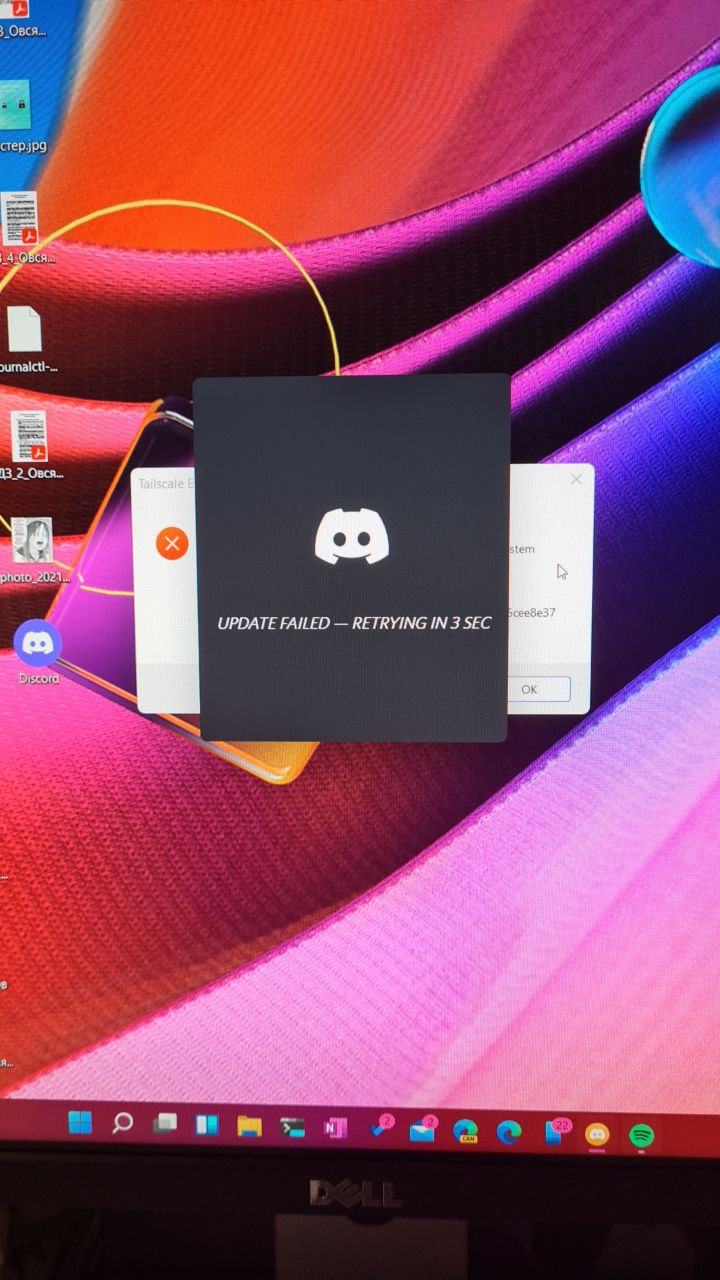
Task: Click the 'Discord' label under the desktop shortcut
Action: pos(38,678)
